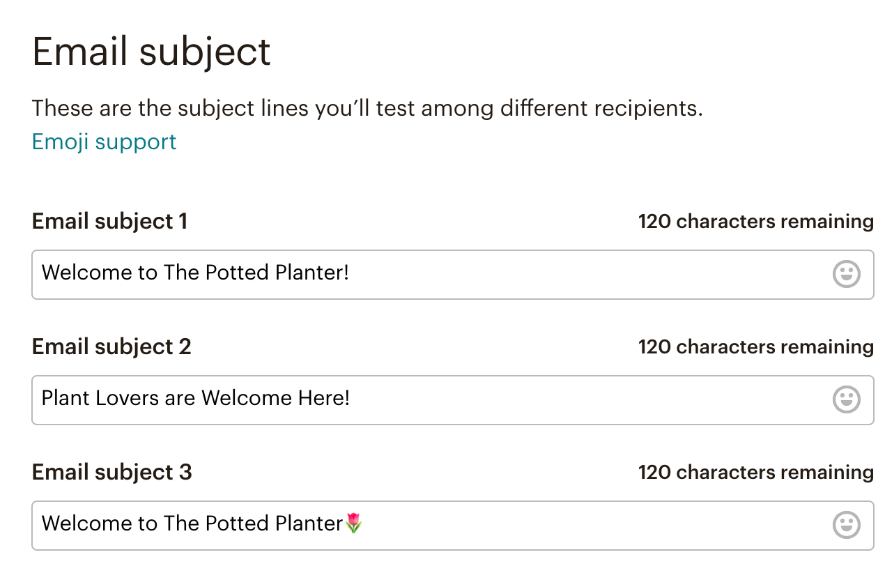
Task: Open emoji picker for Email subject 2
Action: coord(846,400)
